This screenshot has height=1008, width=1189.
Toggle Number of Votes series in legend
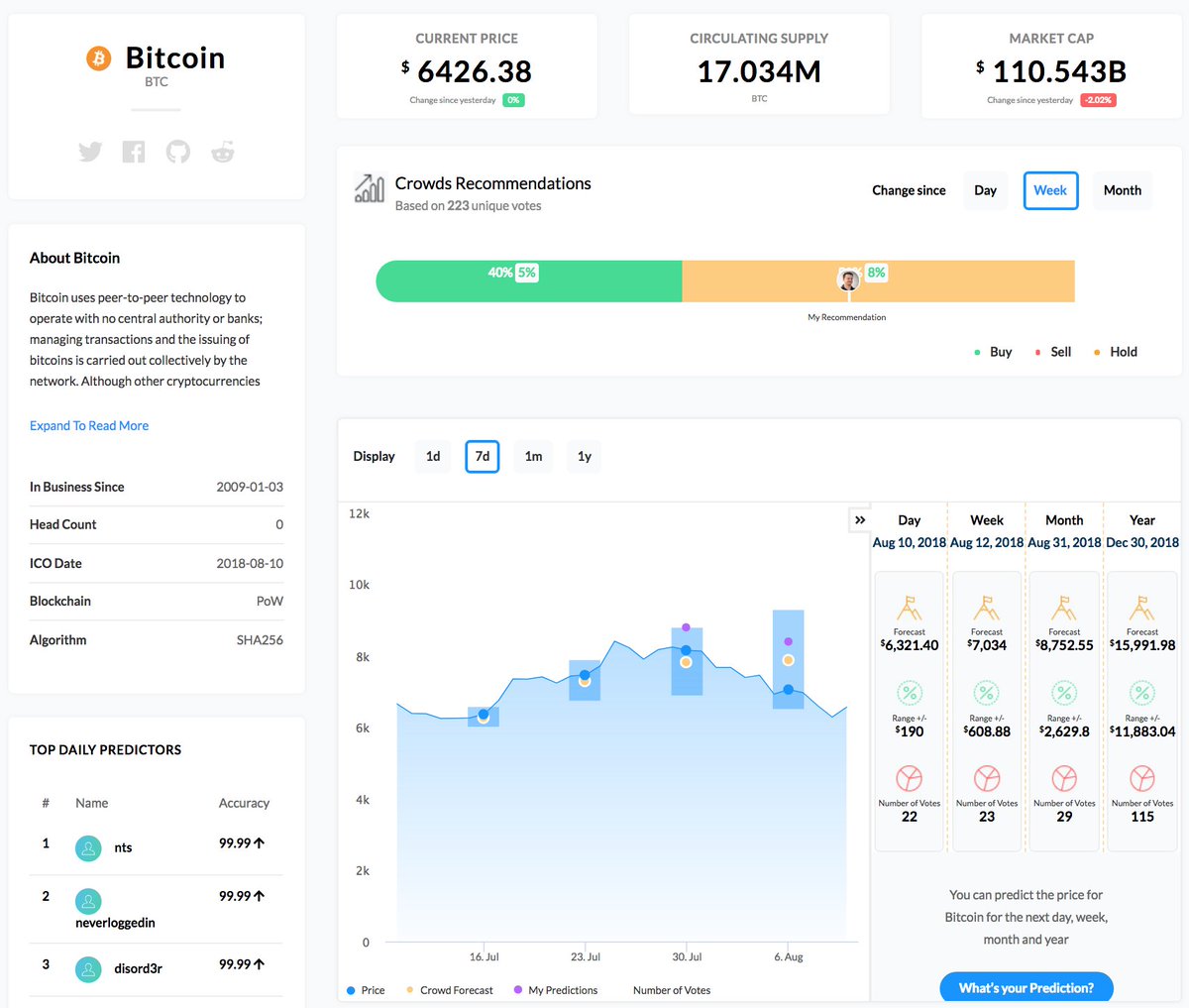click(672, 990)
